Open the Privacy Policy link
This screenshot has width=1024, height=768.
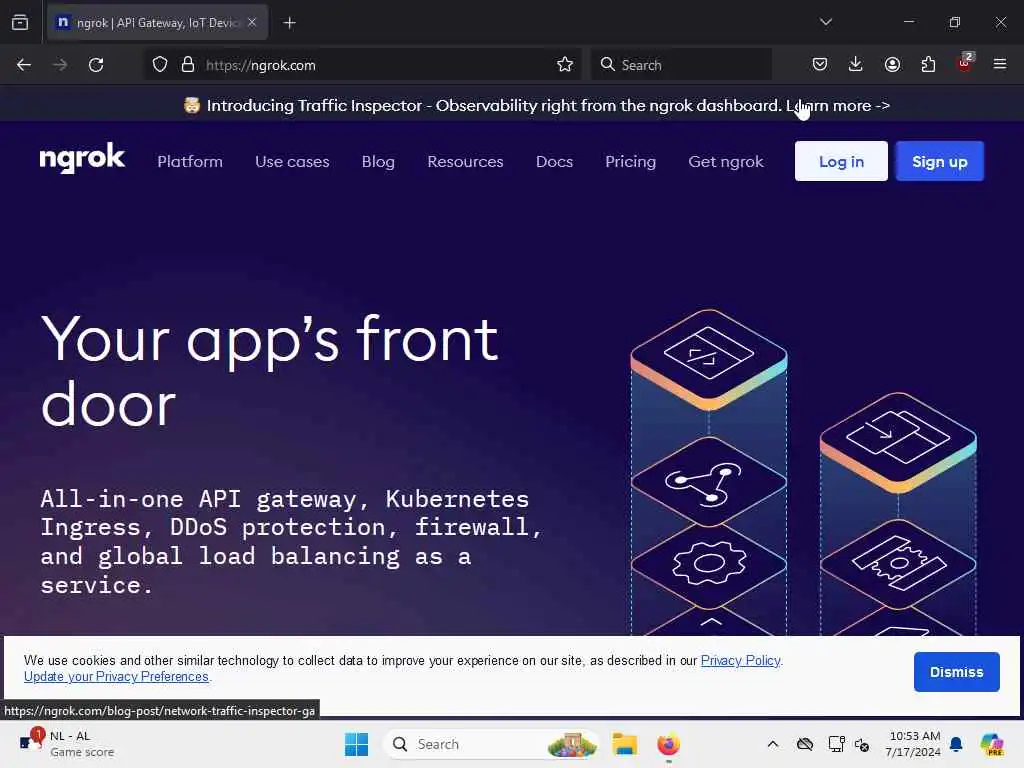point(740,660)
